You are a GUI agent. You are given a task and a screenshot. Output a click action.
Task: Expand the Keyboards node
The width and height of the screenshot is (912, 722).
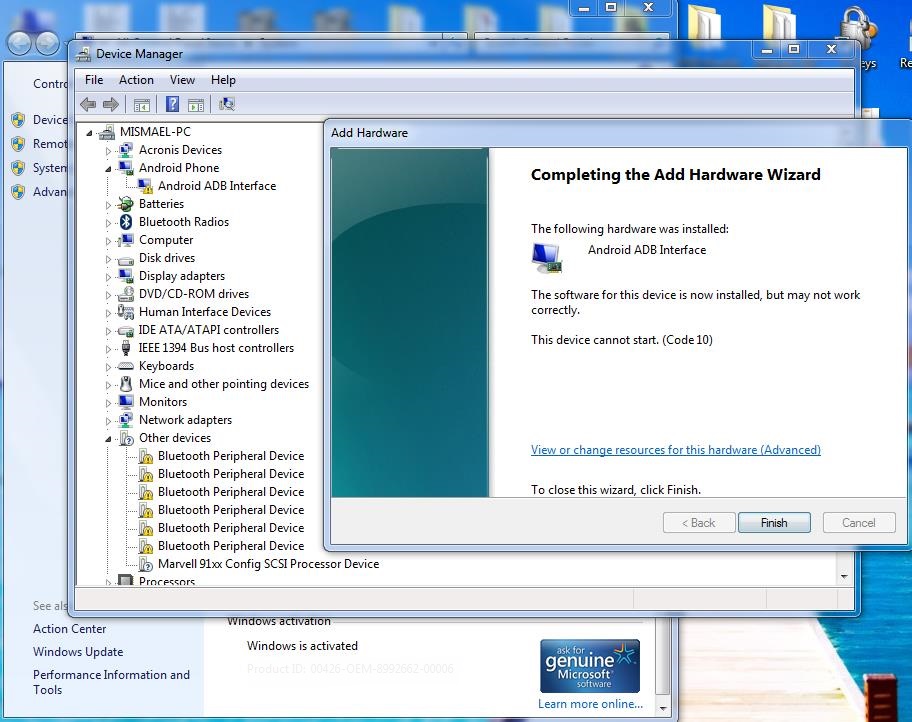point(108,368)
